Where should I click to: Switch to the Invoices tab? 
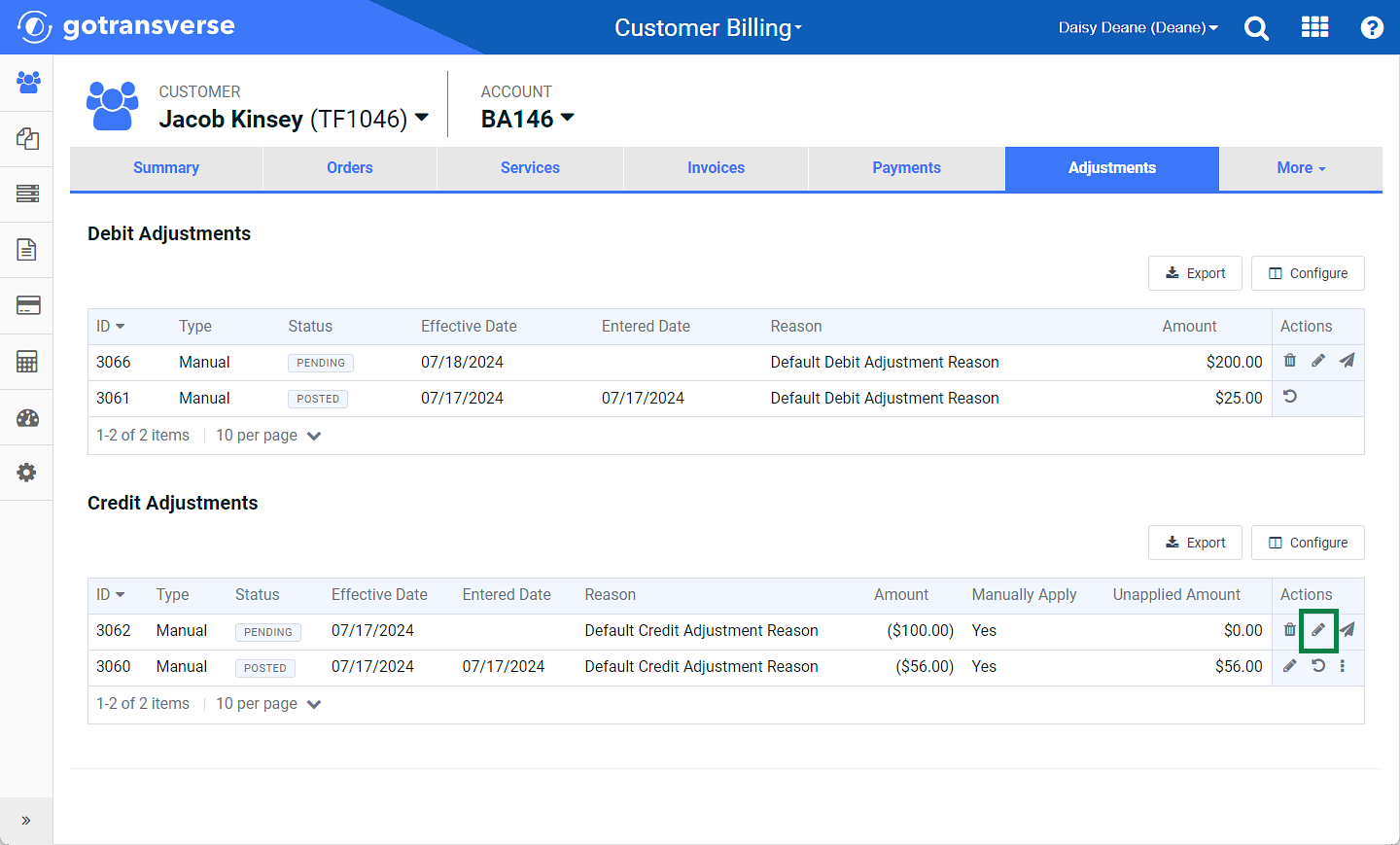tap(716, 168)
